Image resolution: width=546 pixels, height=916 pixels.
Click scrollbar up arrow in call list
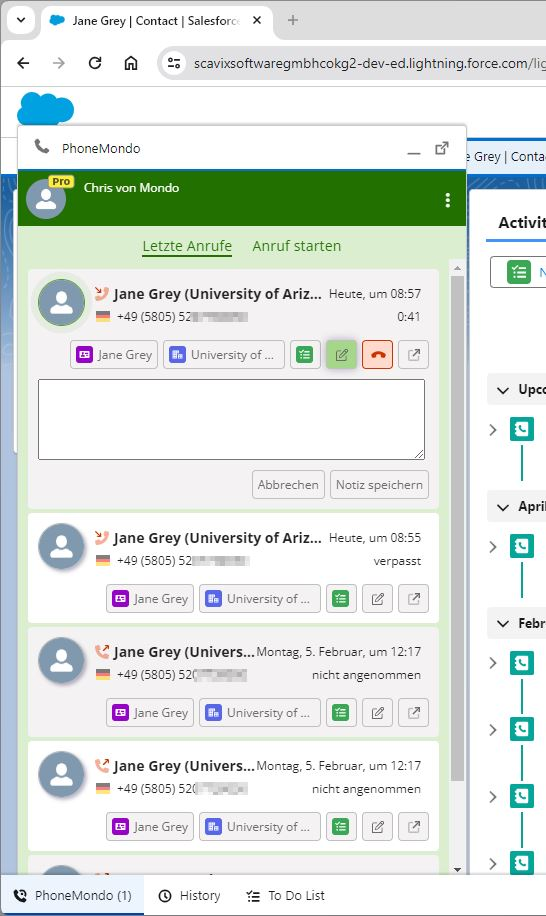click(457, 268)
